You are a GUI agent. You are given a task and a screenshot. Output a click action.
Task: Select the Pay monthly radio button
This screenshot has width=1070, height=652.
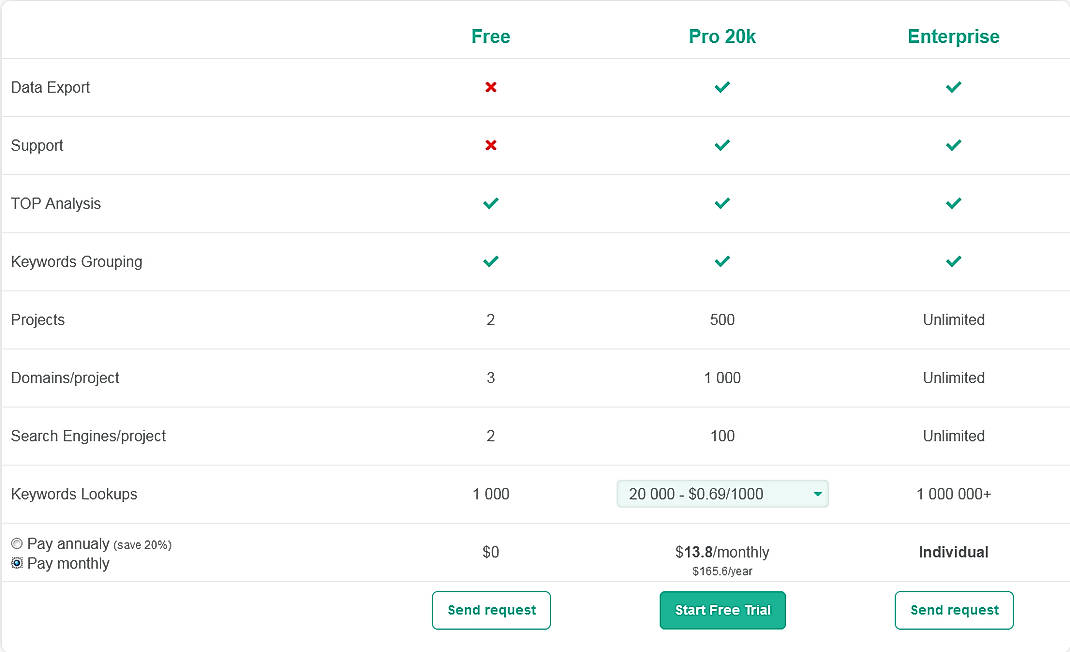[x=16, y=563]
